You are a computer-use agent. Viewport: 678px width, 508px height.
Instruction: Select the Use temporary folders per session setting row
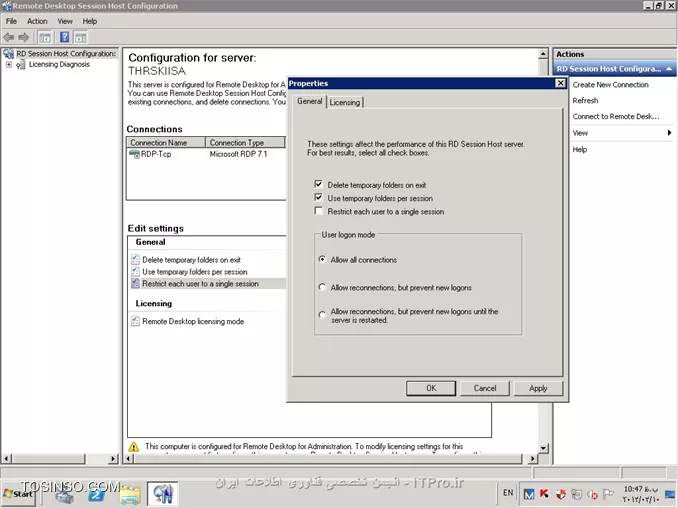click(x=195, y=272)
